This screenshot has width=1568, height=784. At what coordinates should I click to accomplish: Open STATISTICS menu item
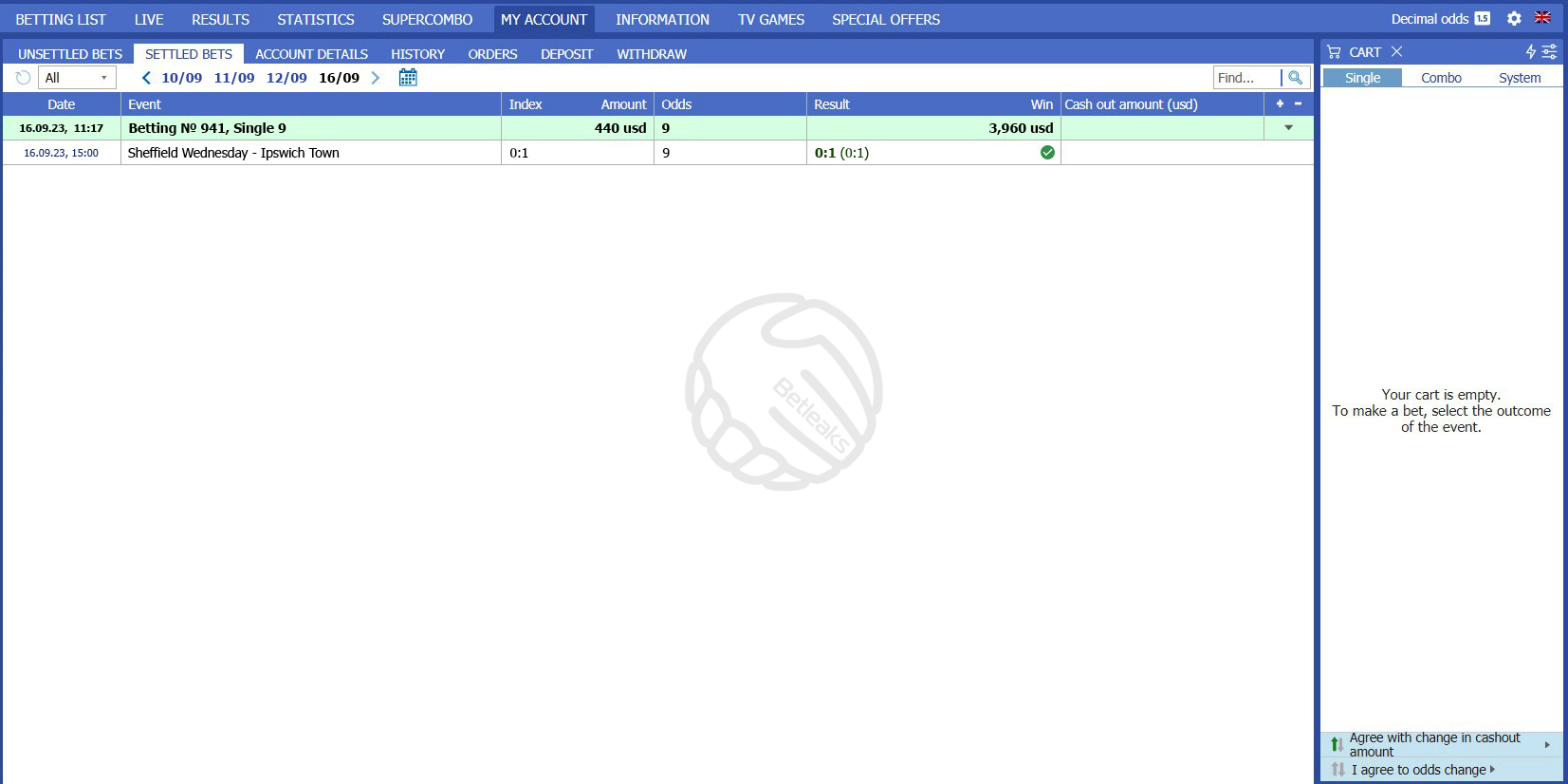(x=316, y=19)
